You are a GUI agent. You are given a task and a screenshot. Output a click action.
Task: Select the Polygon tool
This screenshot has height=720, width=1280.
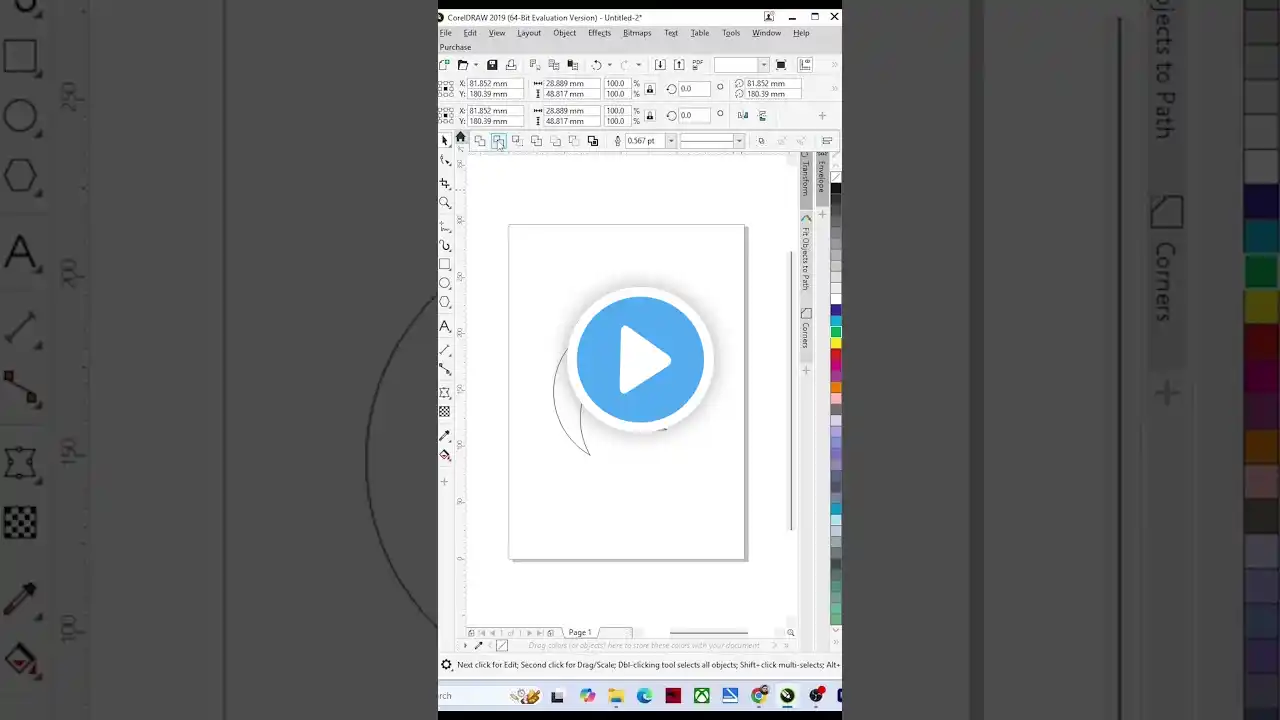(445, 302)
